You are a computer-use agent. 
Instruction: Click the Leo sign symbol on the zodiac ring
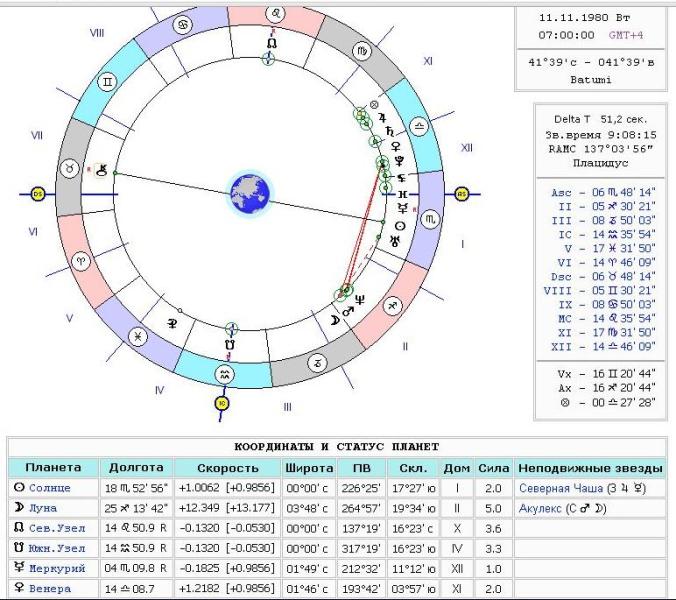275,14
